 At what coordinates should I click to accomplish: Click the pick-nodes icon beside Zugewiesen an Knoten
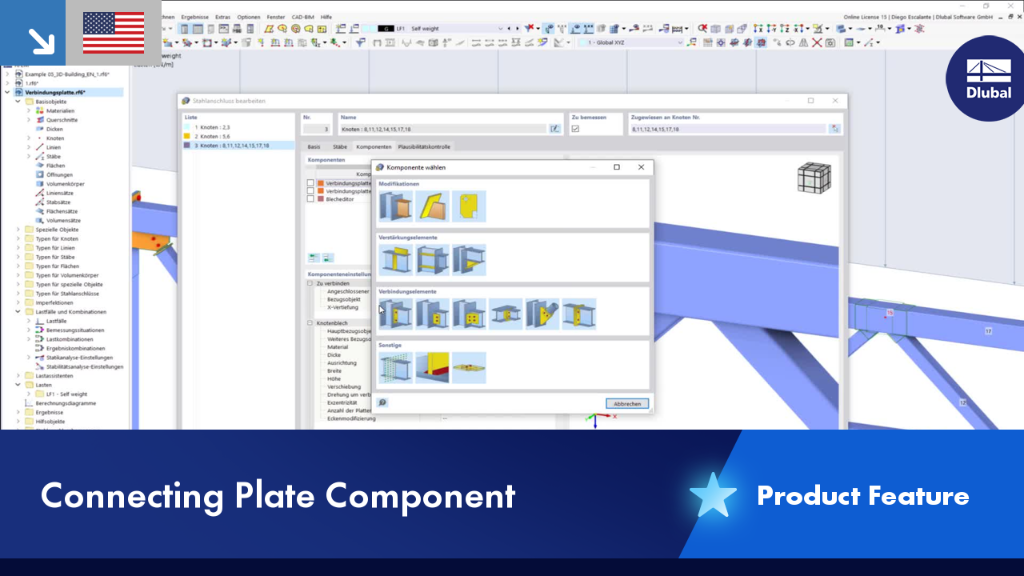[835, 129]
